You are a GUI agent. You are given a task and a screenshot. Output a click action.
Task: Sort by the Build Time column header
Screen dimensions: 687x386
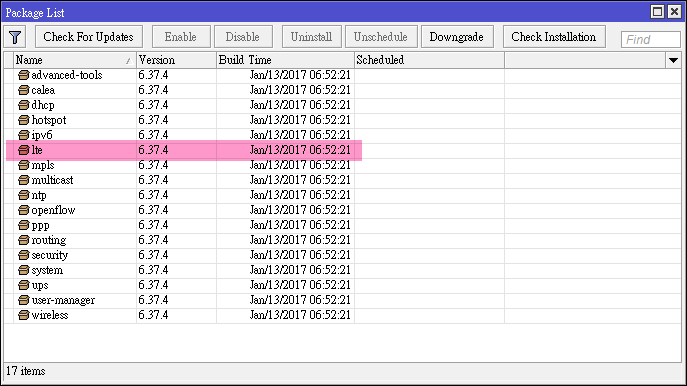285,60
